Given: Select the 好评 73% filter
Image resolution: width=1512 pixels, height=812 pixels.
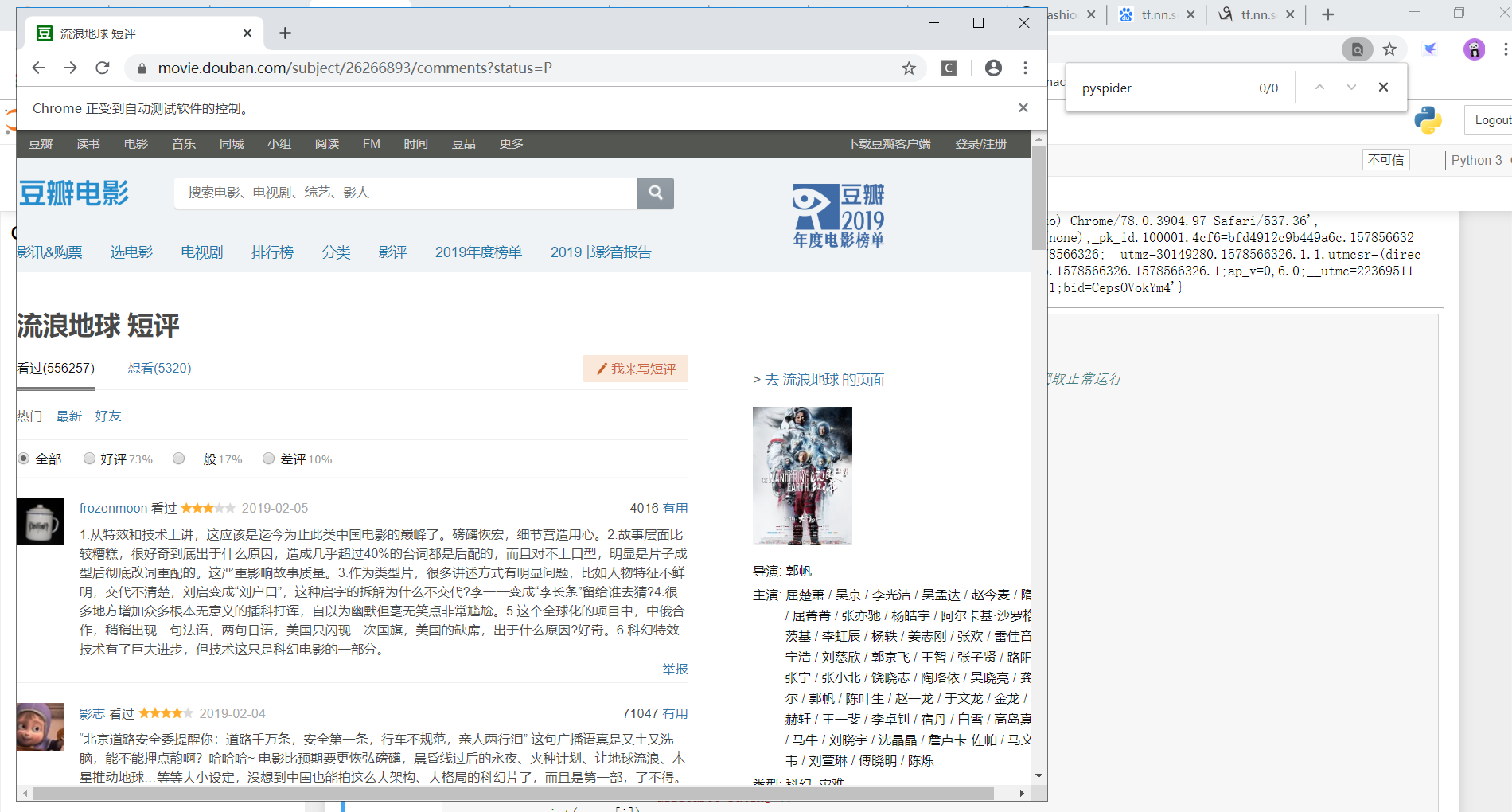Looking at the screenshot, I should pyautogui.click(x=89, y=459).
